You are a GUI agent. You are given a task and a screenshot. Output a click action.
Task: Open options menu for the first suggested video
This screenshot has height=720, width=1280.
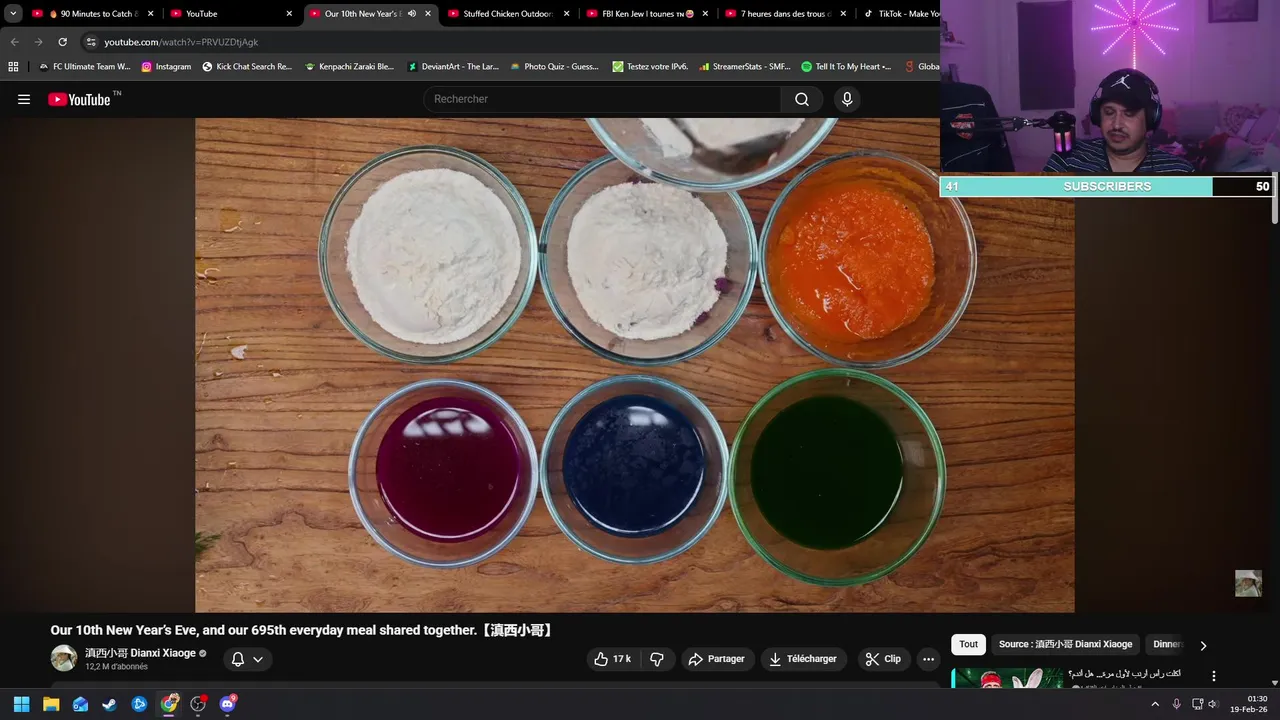coord(1214,677)
